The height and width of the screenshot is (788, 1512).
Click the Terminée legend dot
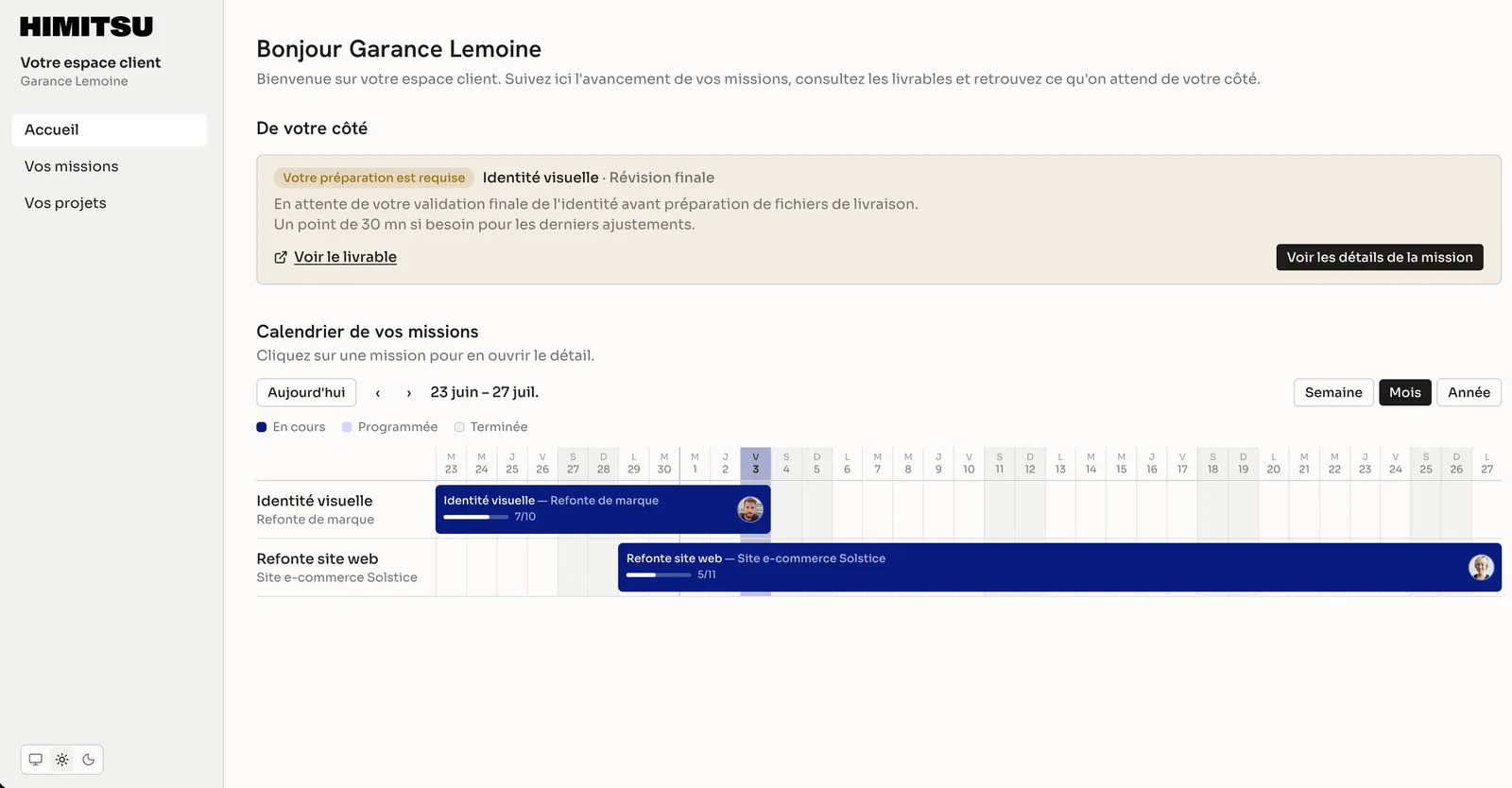coord(459,427)
